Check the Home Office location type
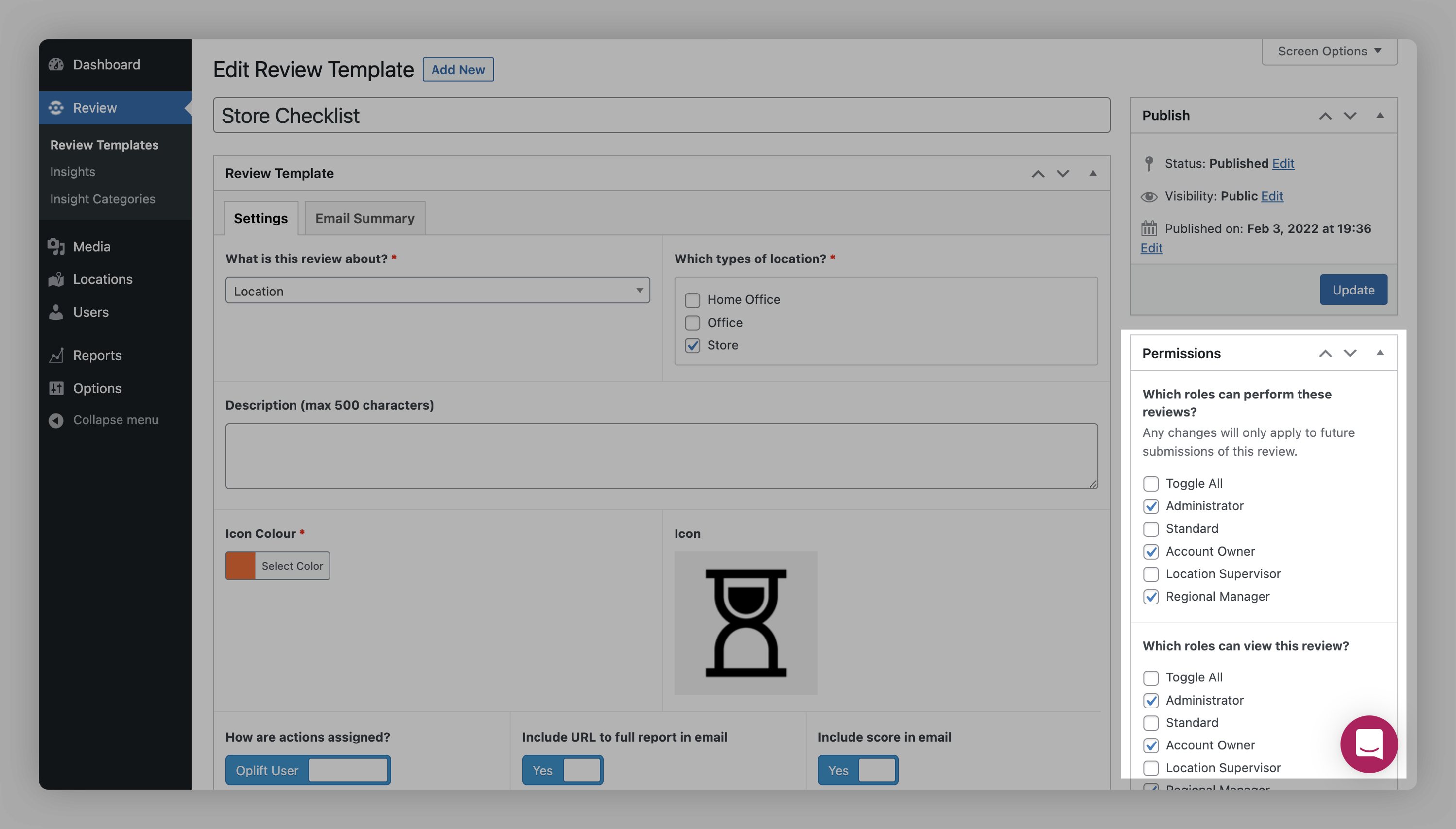The image size is (1456, 829). (692, 300)
